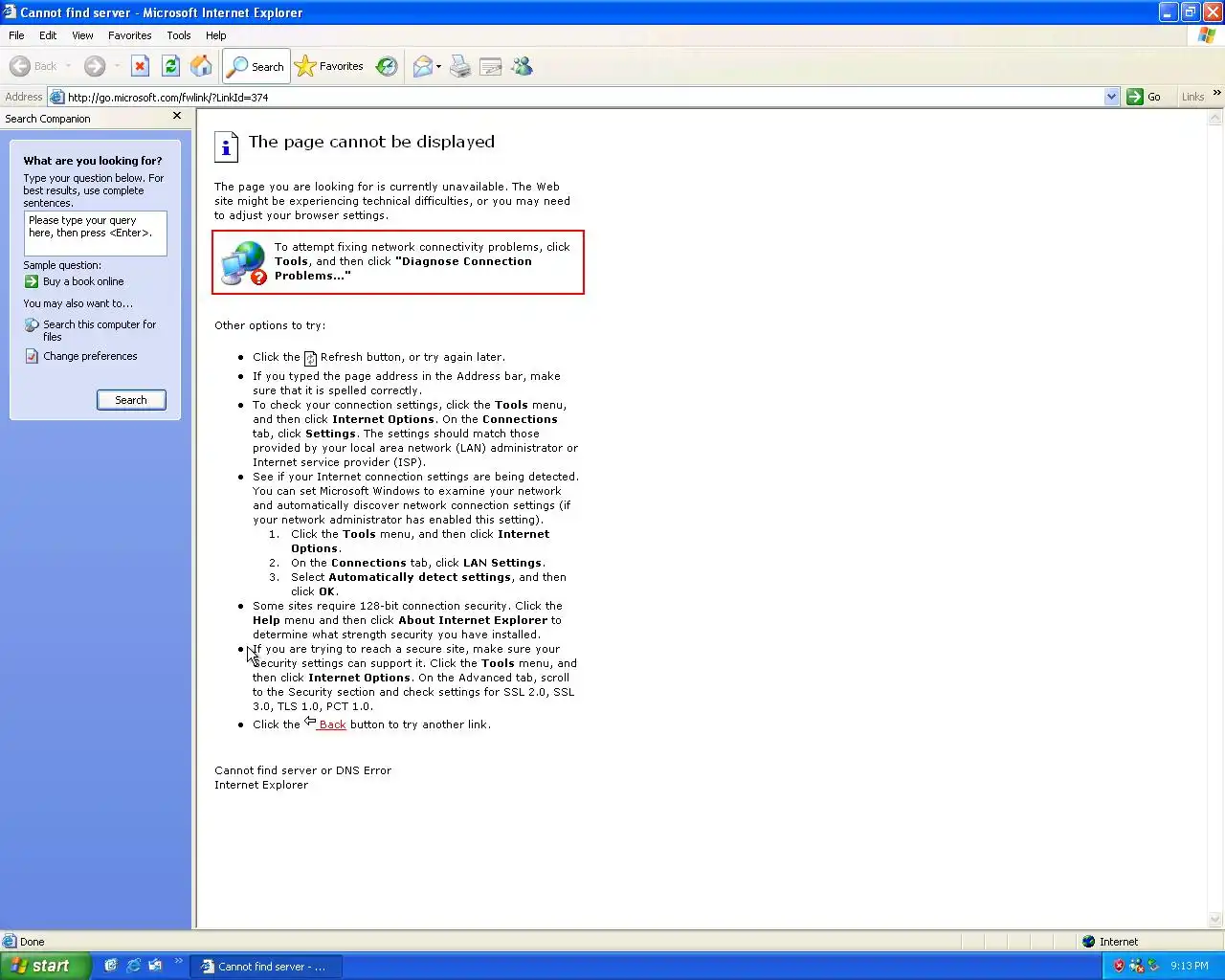Click the Show Desktop quick launch icon

tap(110, 966)
